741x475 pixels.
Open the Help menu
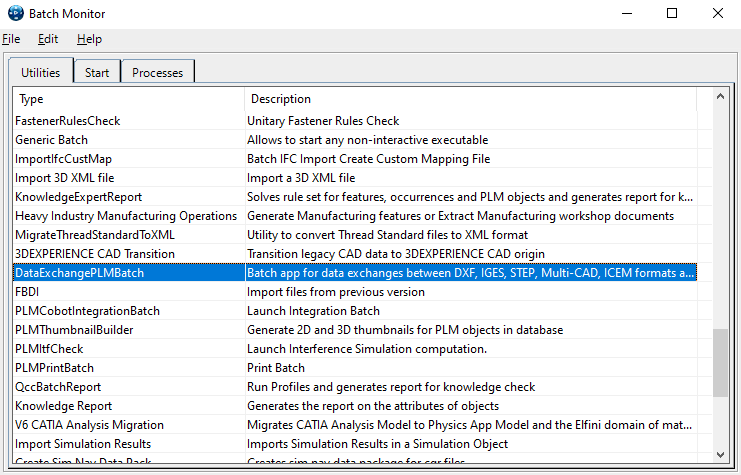point(89,39)
